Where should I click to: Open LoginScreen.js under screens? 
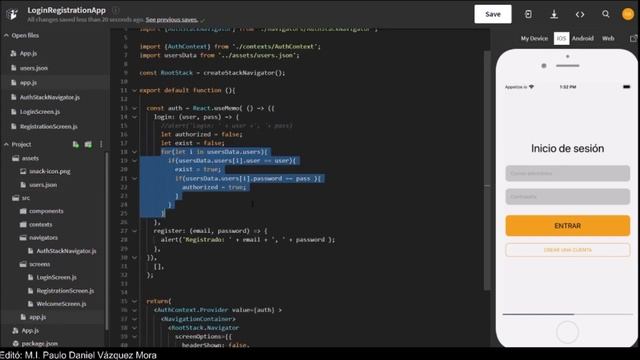[56, 278]
